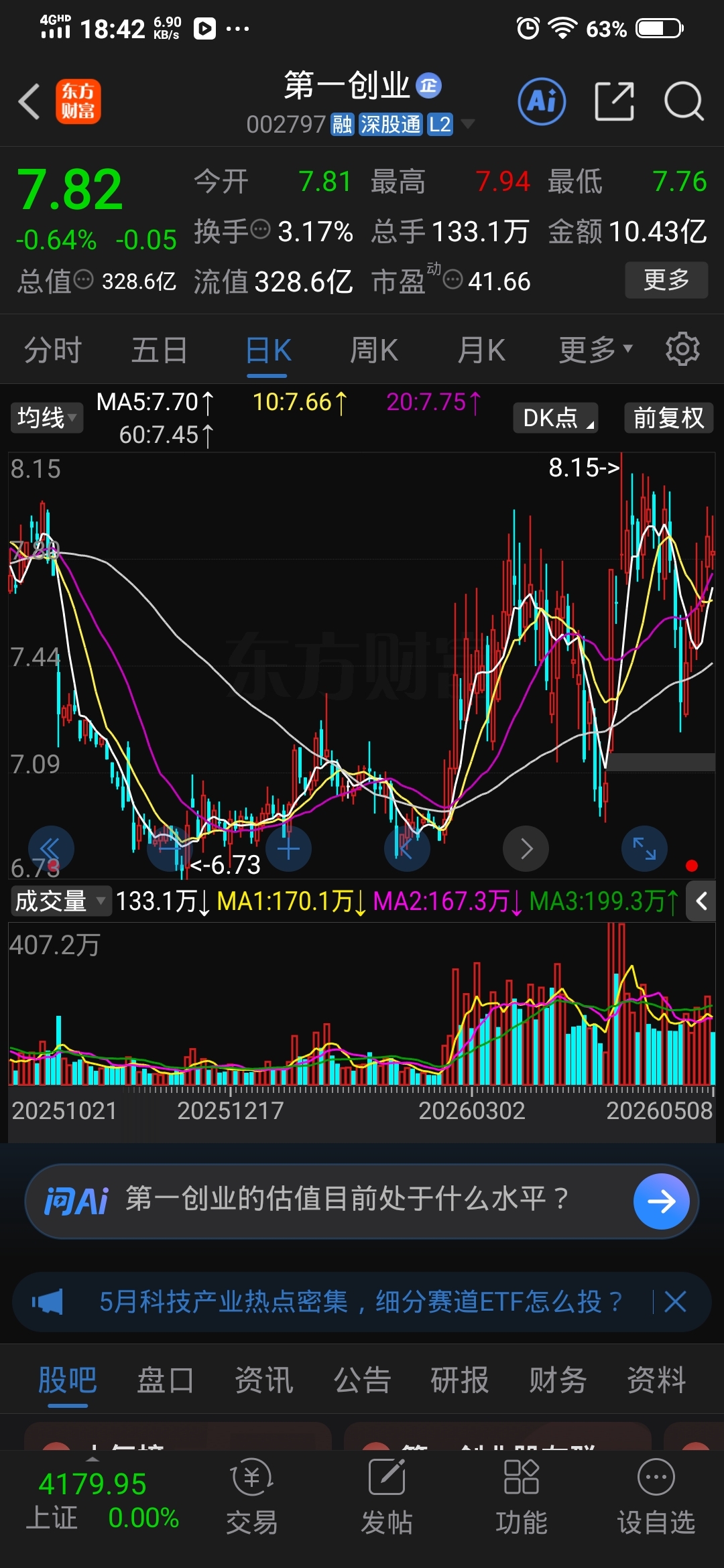Dismiss the ETF promotion banner
Image resolution: width=724 pixels, height=1568 pixels.
point(674,1302)
